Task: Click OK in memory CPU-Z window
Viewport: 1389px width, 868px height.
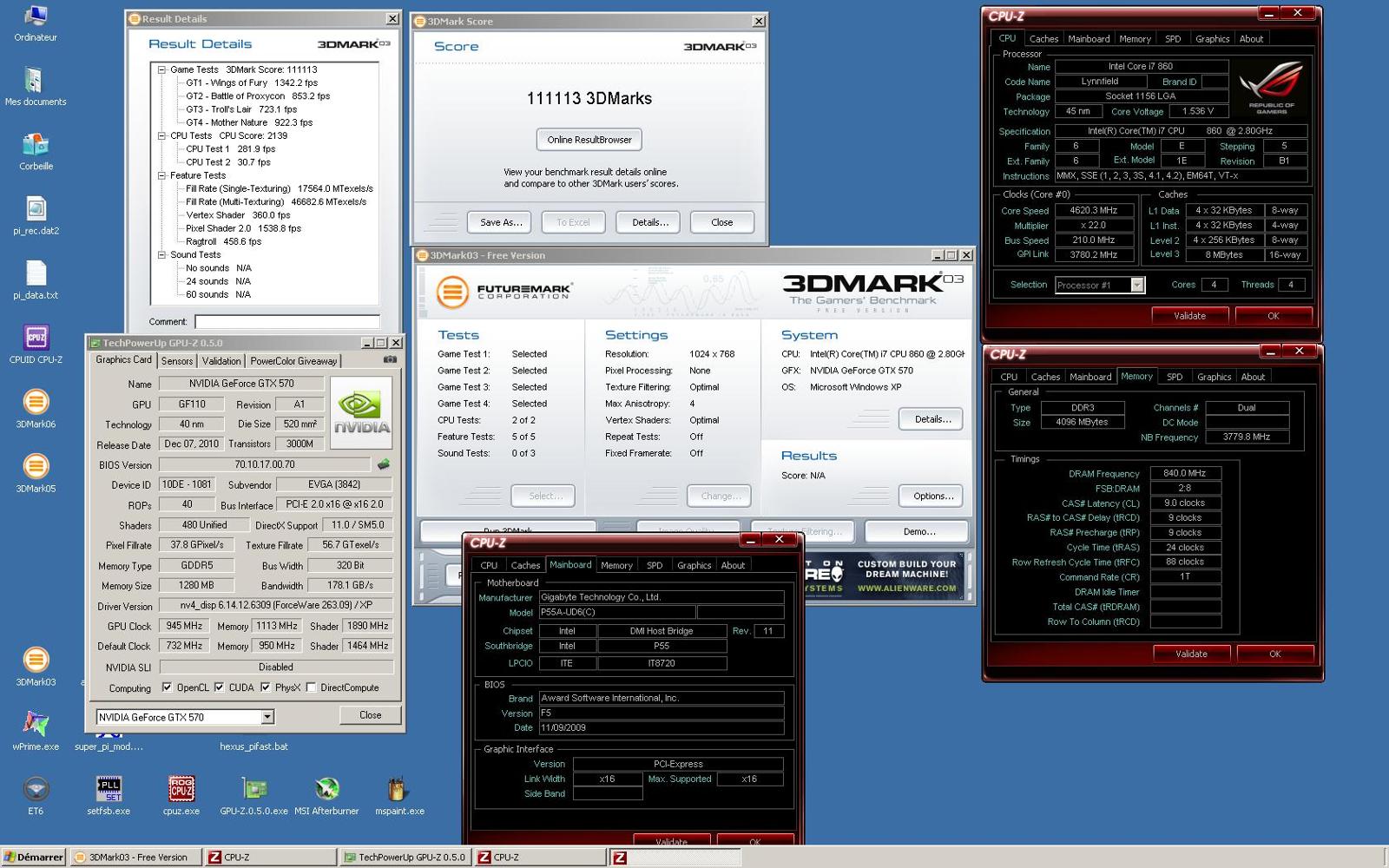Action: tap(1274, 654)
